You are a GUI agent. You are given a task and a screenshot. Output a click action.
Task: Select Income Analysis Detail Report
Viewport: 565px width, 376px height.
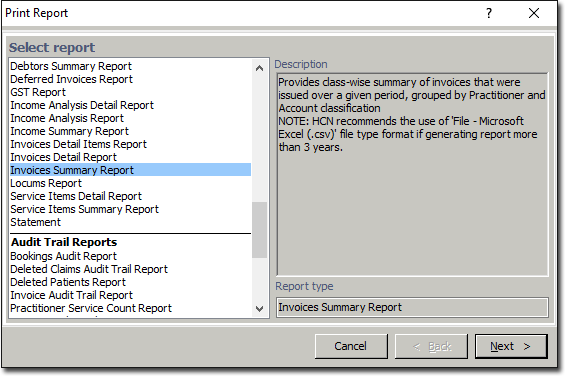[x=82, y=105]
